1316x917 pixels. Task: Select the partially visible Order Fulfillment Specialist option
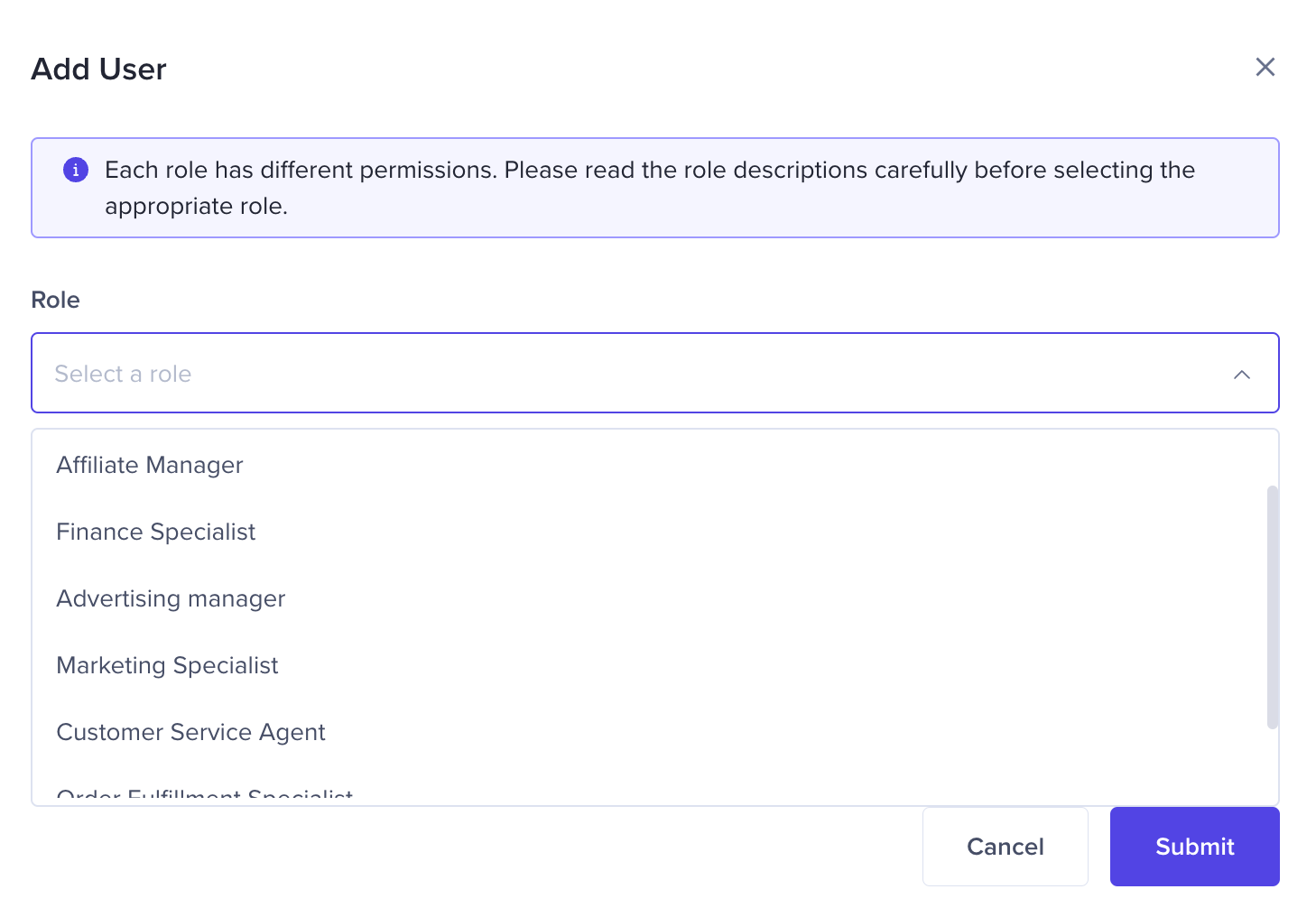point(205,795)
